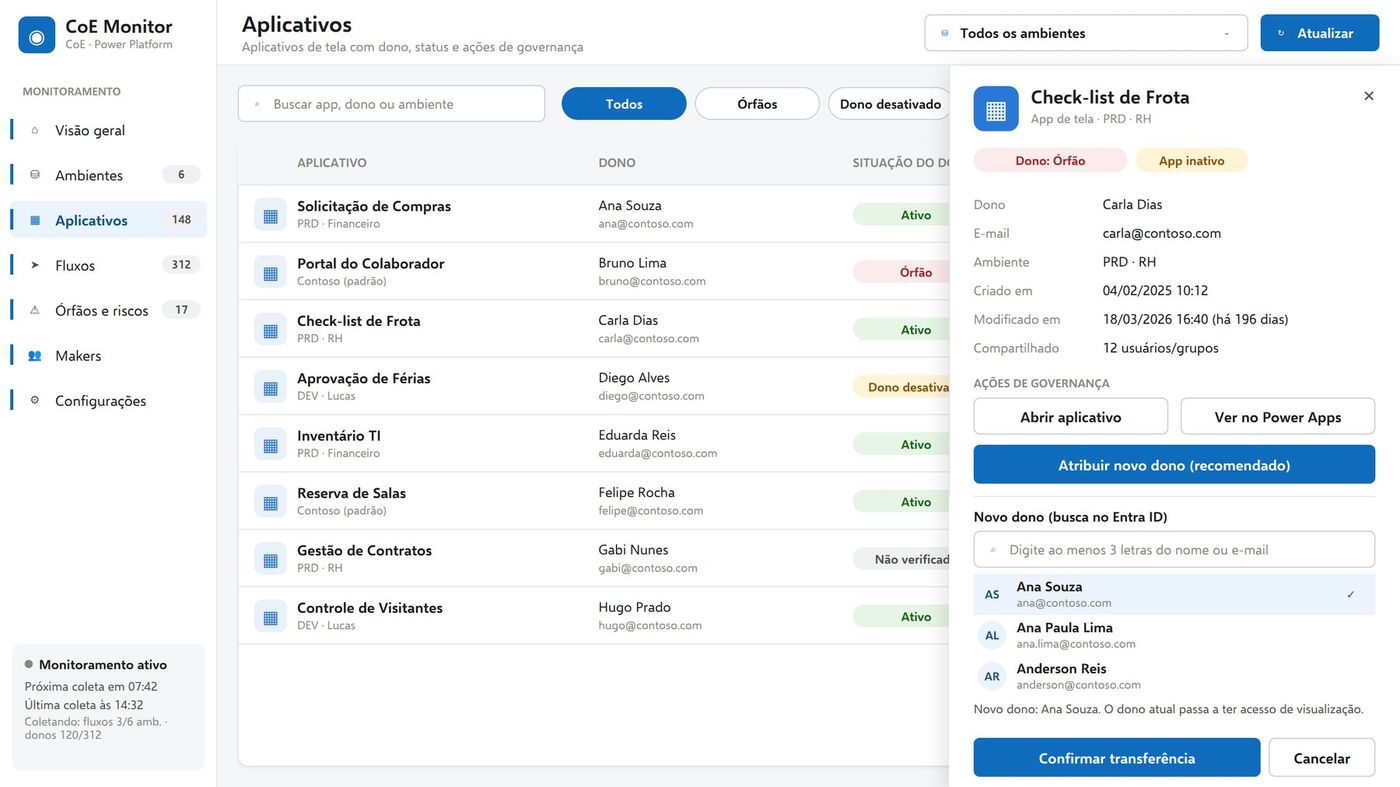Select the Todos filter pill
The height and width of the screenshot is (787, 1400).
tap(624, 104)
